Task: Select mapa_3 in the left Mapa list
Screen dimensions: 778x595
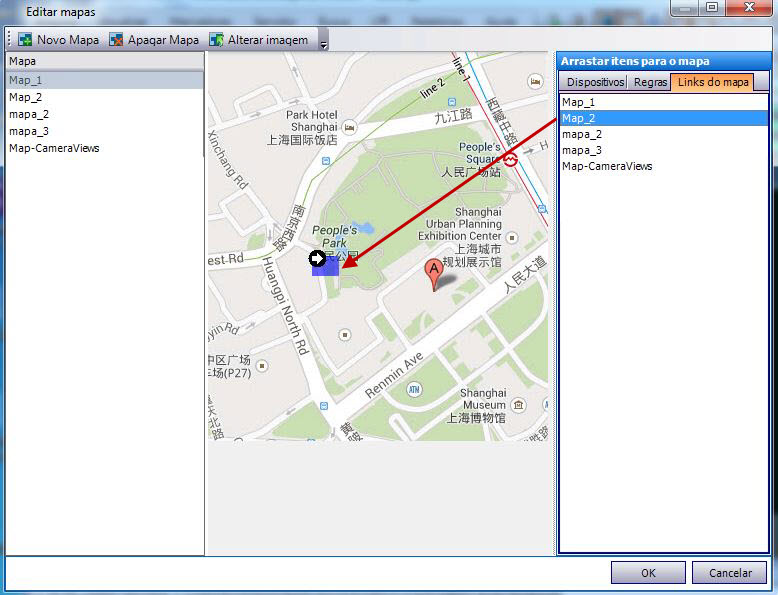Action: [x=105, y=131]
